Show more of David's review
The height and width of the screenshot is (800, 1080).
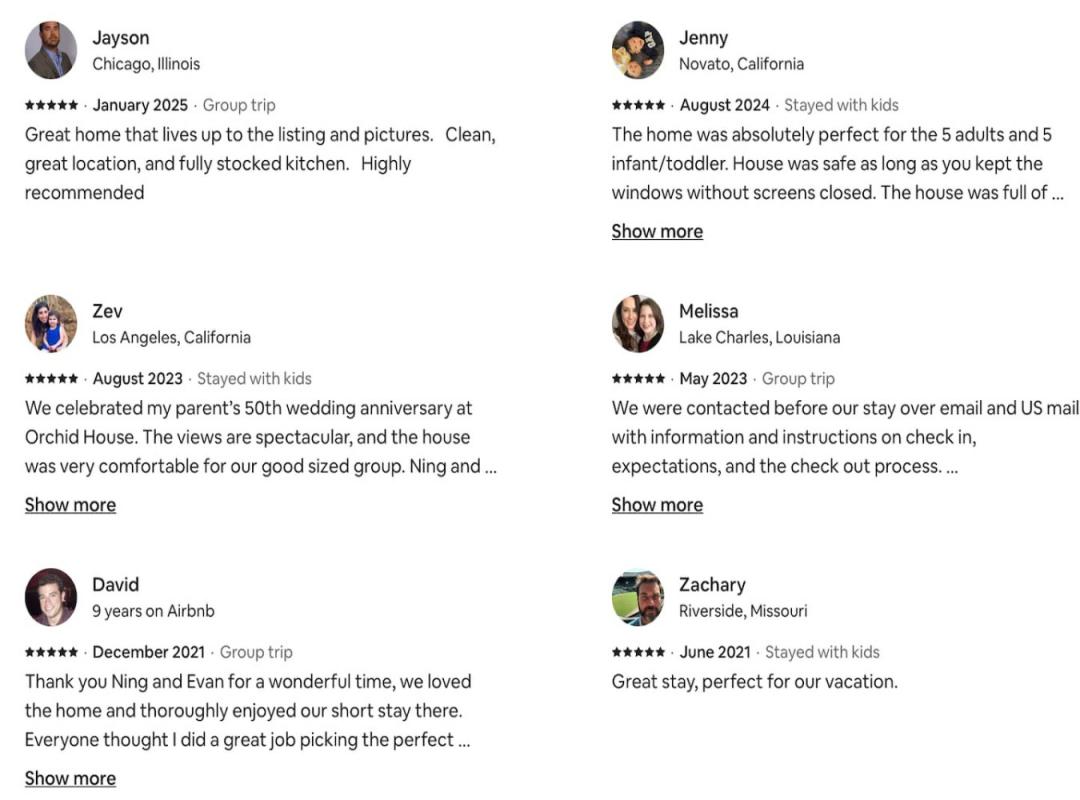point(70,778)
